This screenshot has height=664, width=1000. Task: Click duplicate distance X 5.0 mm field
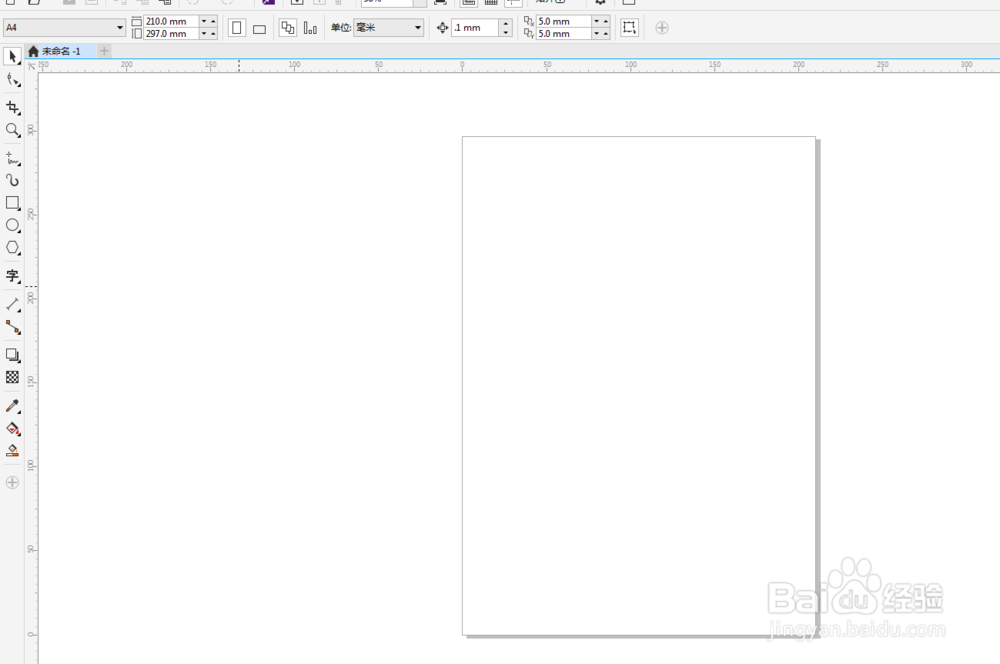pyautogui.click(x=563, y=21)
